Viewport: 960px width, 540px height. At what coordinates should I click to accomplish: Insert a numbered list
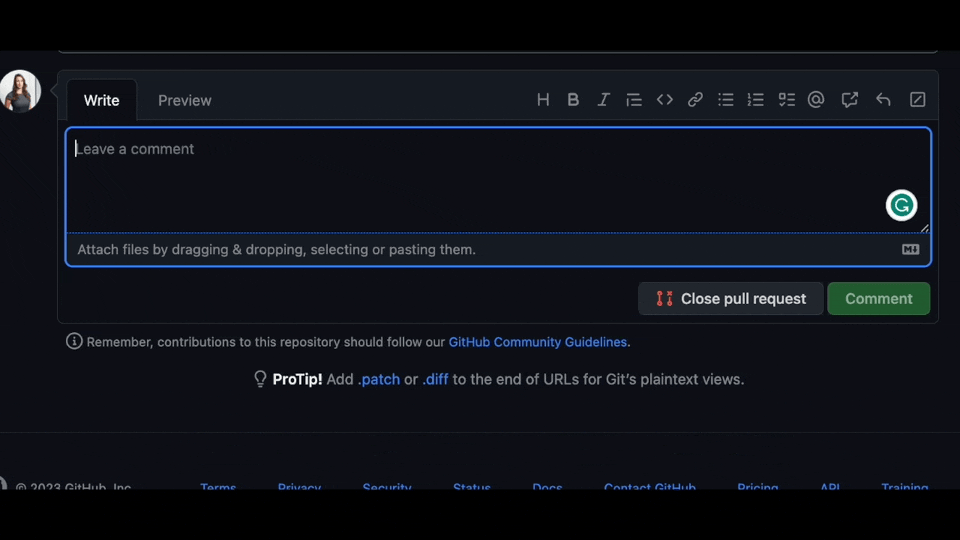pos(756,100)
